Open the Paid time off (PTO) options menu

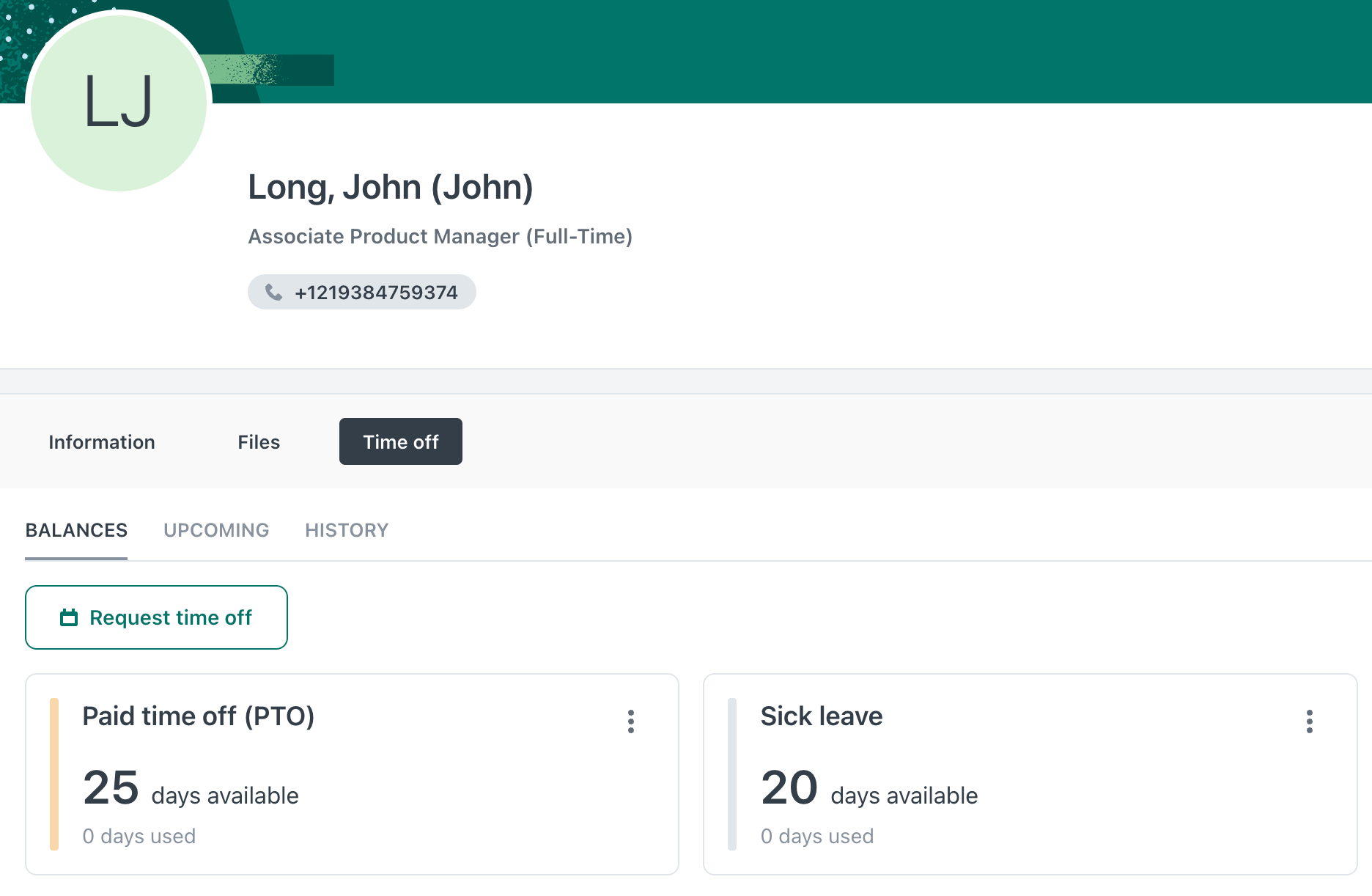[631, 721]
